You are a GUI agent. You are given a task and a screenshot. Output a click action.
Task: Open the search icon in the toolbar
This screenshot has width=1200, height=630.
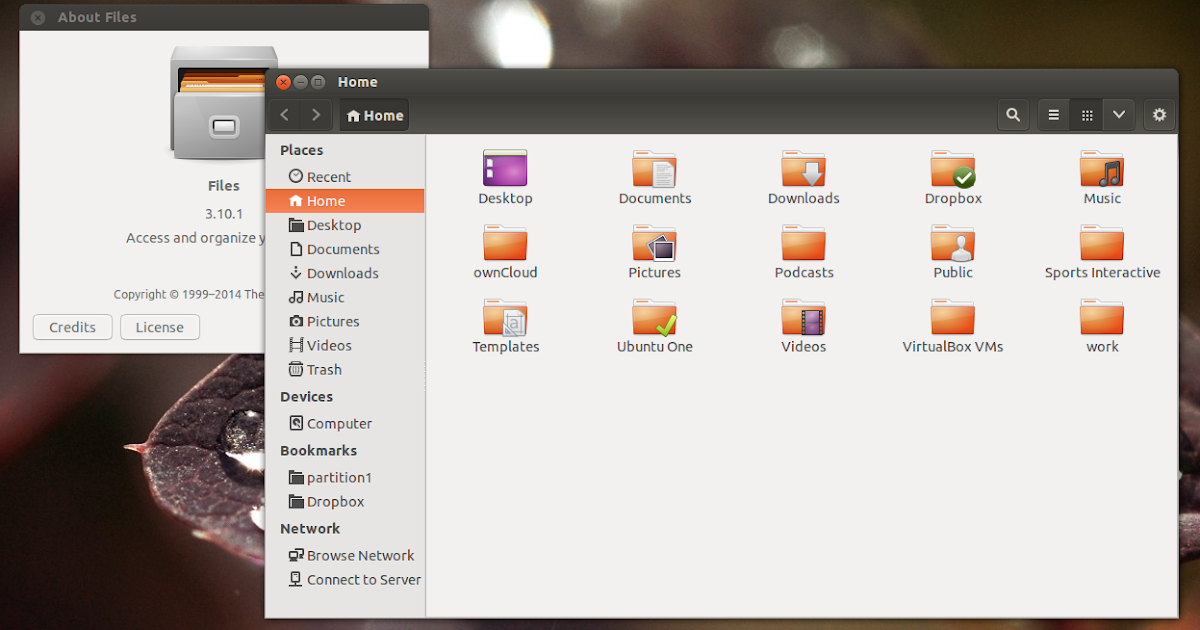pos(1013,114)
